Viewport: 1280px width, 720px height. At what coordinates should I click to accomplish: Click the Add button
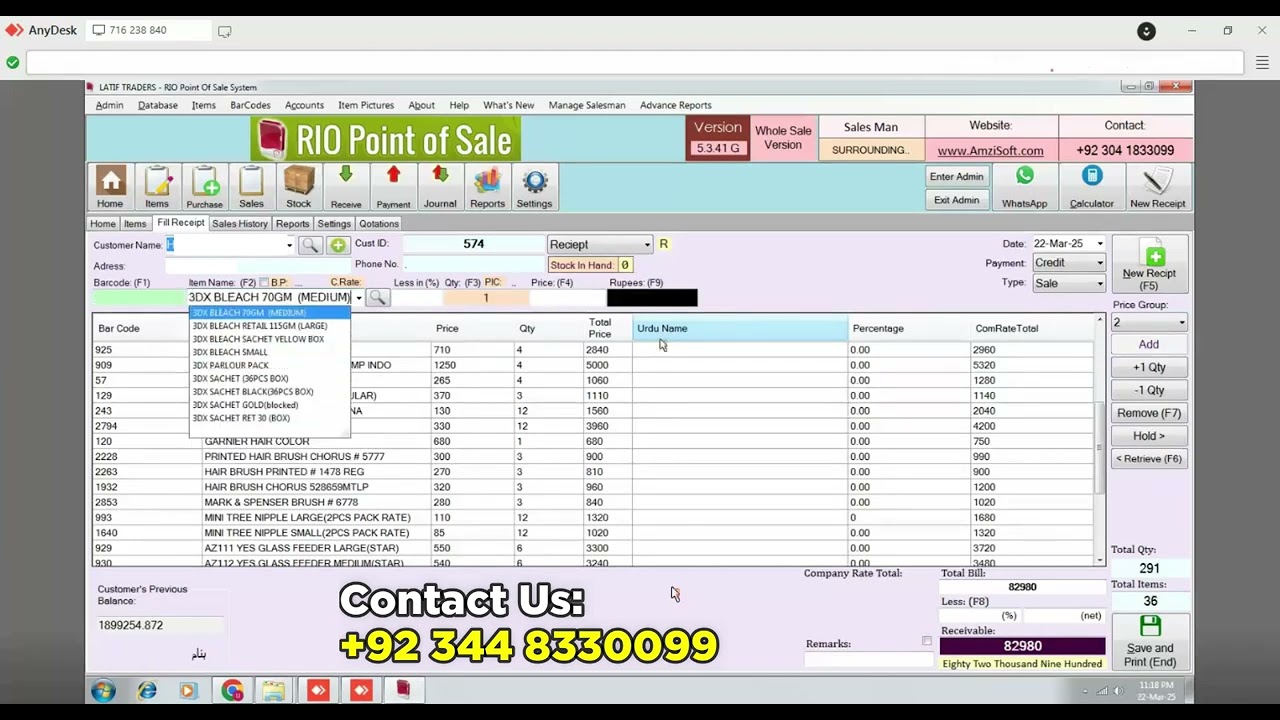click(x=1149, y=344)
